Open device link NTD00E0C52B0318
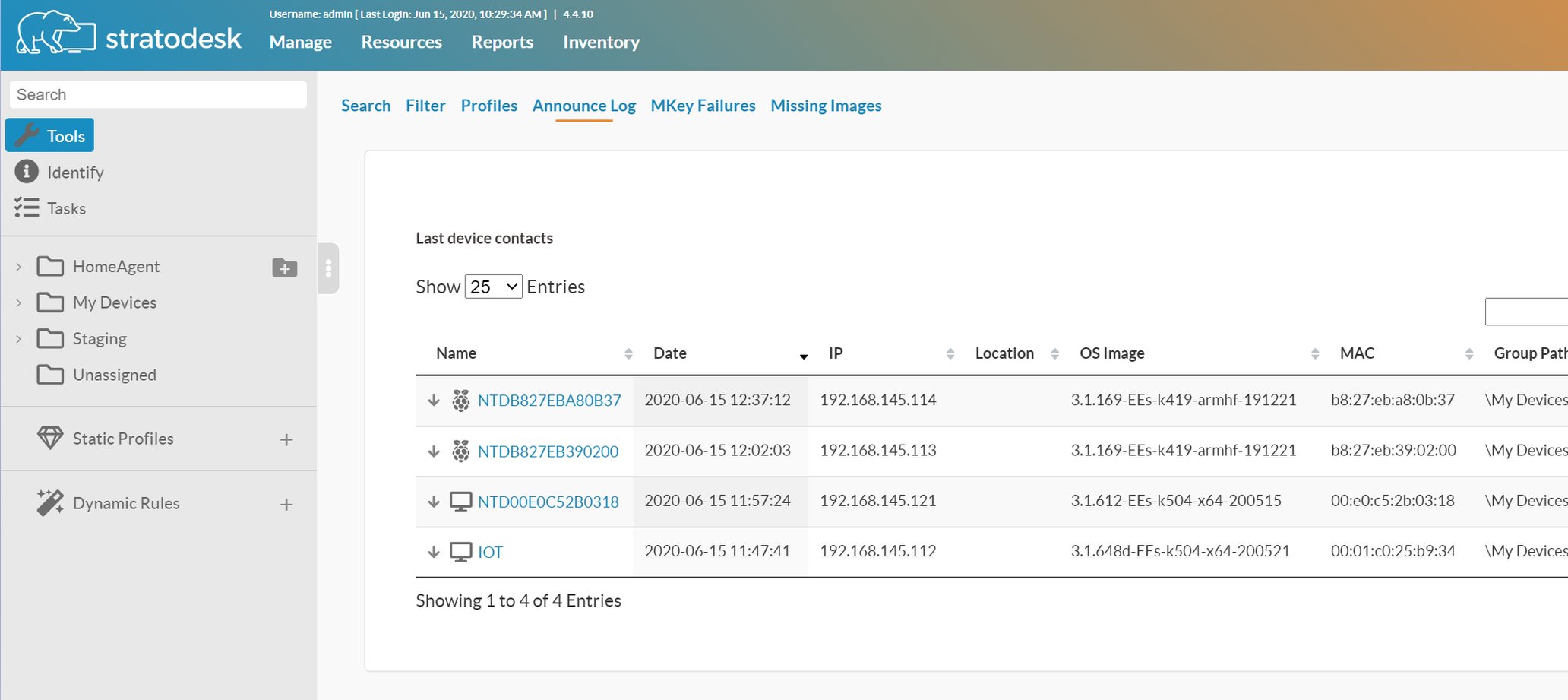Viewport: 1568px width, 700px height. point(548,502)
